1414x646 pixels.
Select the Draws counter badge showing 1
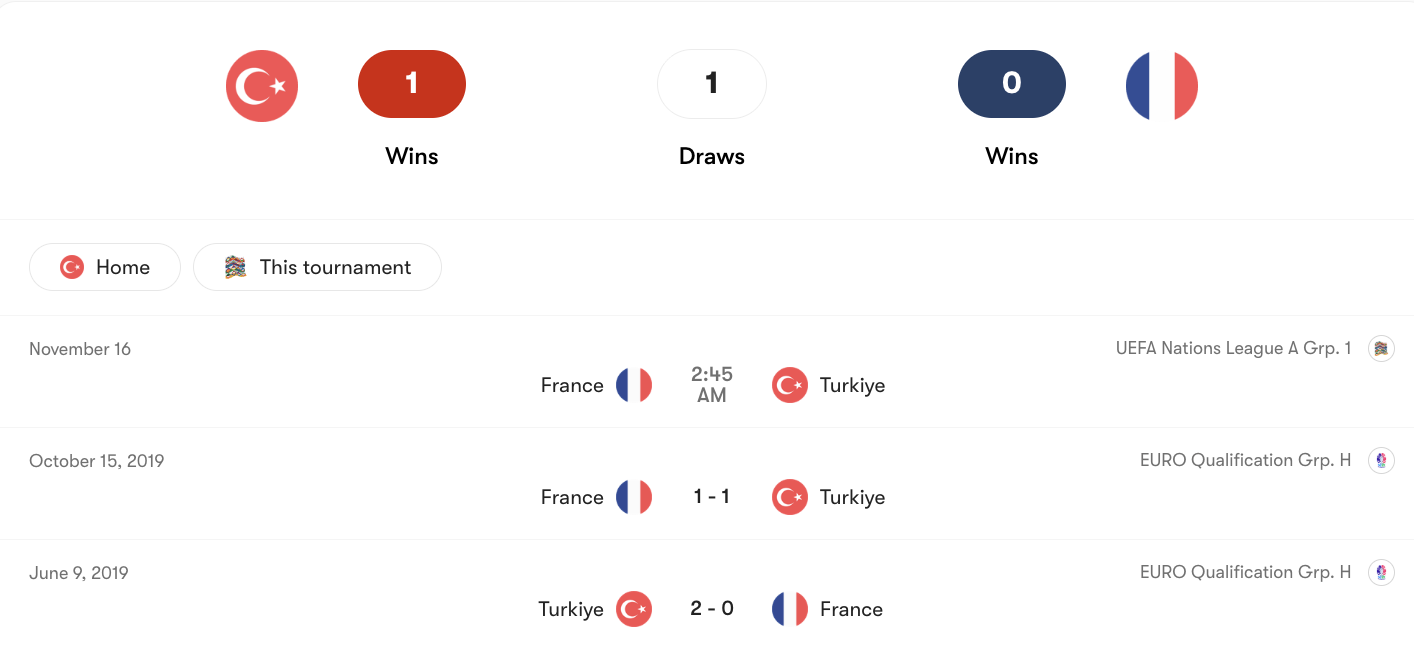[712, 84]
